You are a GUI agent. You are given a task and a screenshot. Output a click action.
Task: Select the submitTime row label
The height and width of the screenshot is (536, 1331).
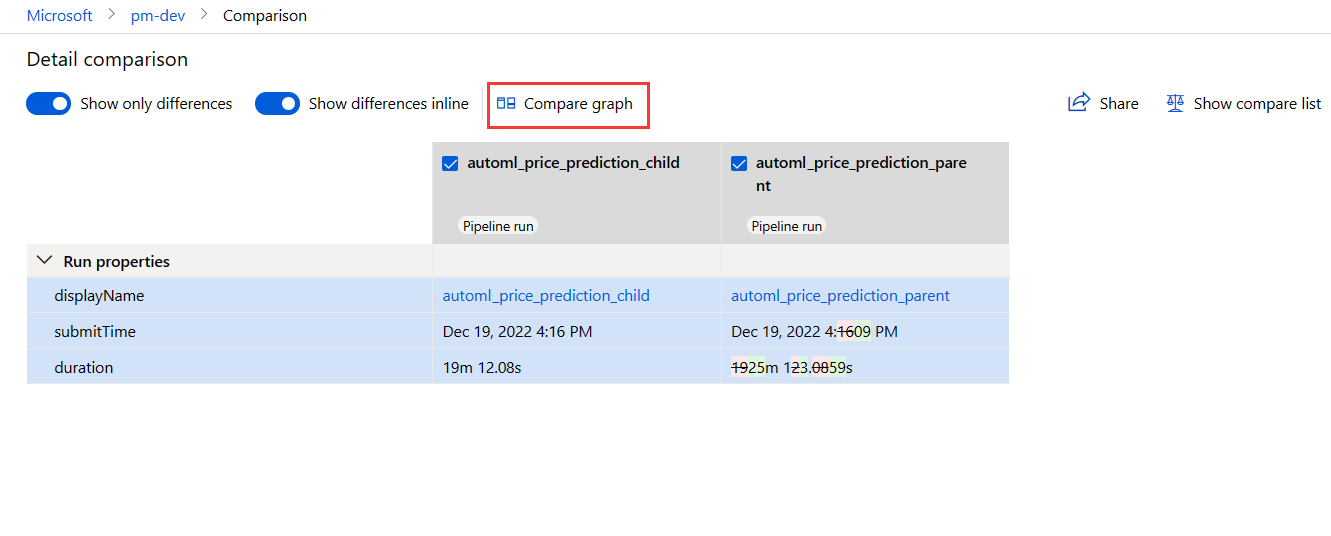tap(95, 332)
